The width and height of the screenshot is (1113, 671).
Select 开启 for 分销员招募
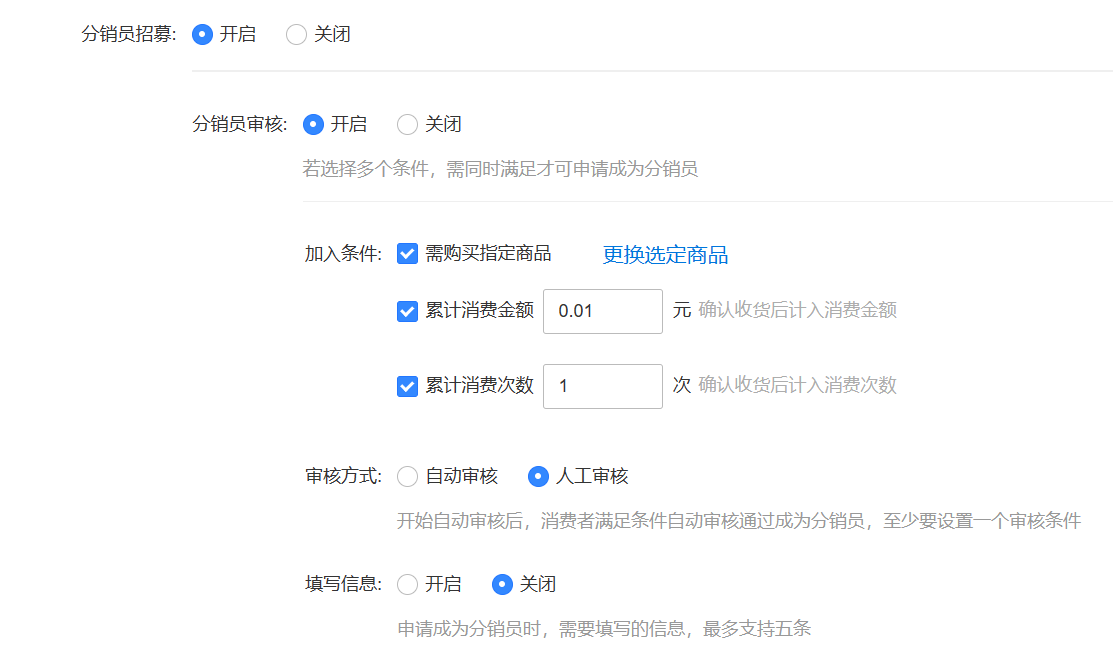click(202, 34)
